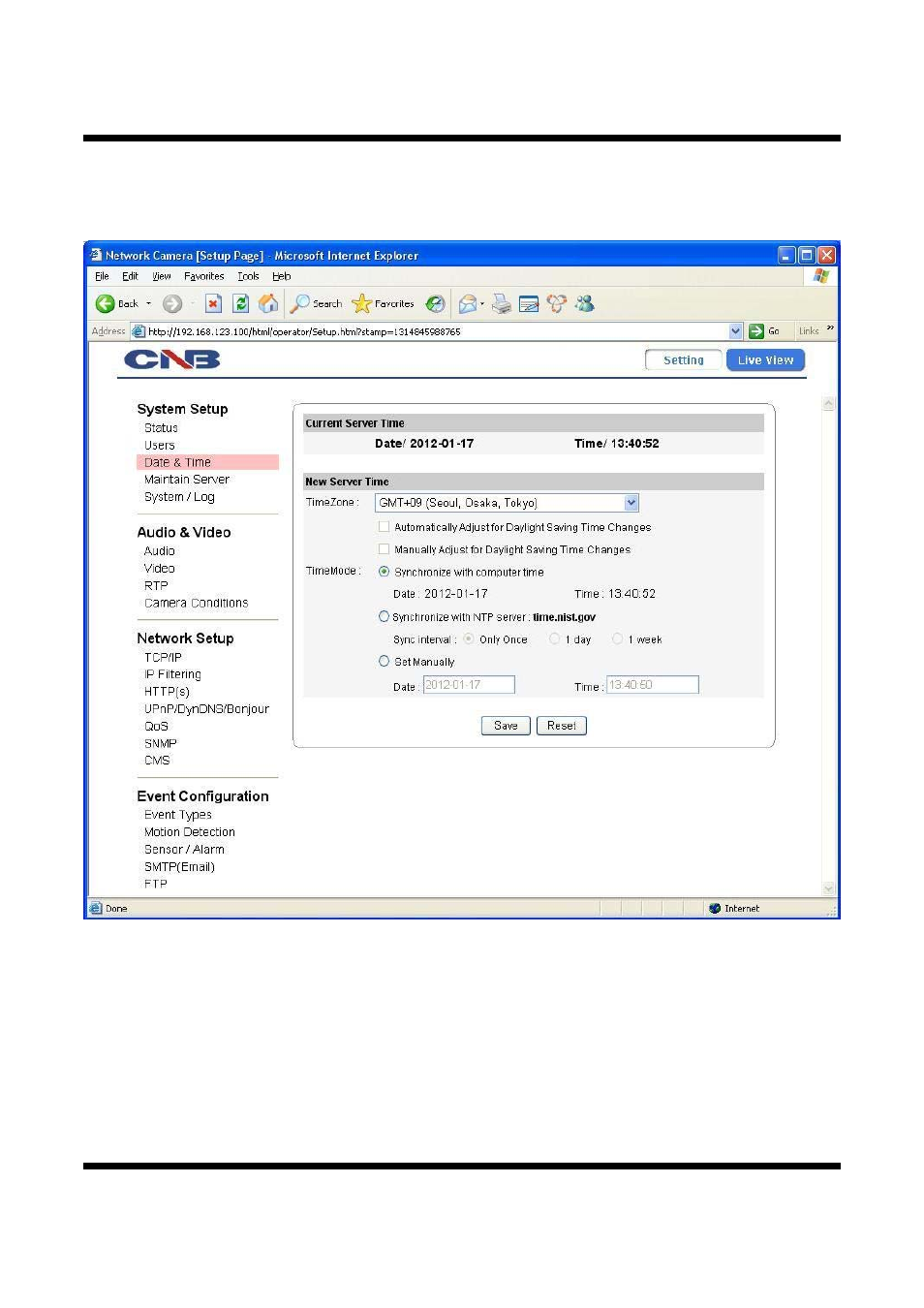Click the Forward arrow icon
Viewport: 924px width, 1308px height.
pyautogui.click(x=172, y=304)
